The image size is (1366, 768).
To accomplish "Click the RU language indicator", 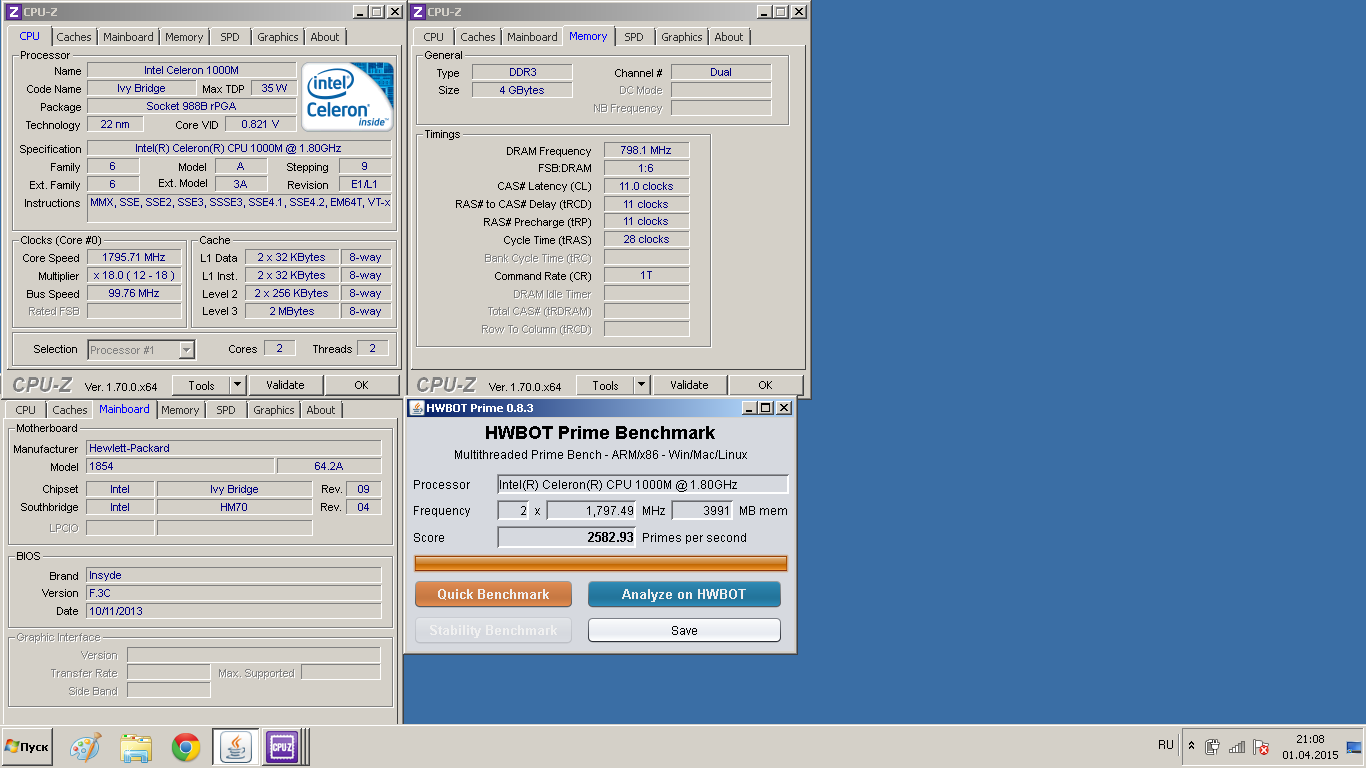I will click(x=1165, y=745).
